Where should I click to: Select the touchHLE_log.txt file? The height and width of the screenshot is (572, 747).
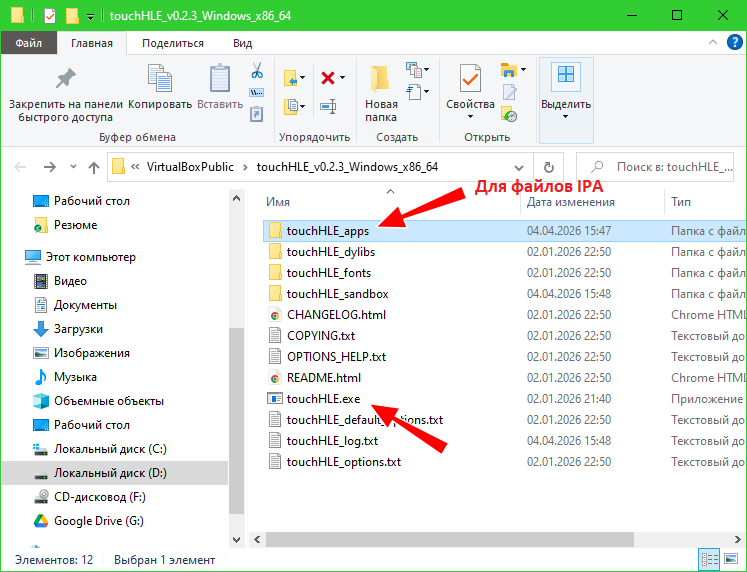point(332,441)
